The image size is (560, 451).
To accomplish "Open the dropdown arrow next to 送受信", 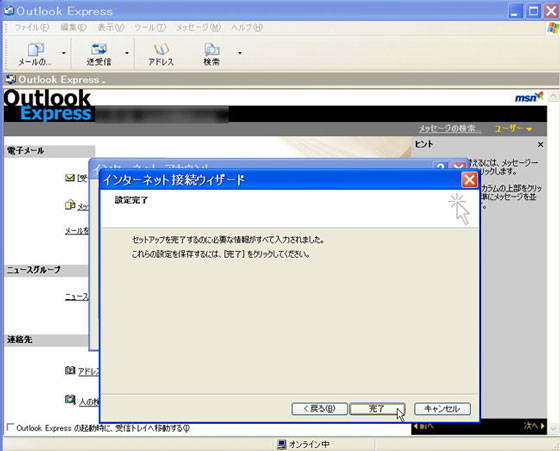I will pos(127,54).
